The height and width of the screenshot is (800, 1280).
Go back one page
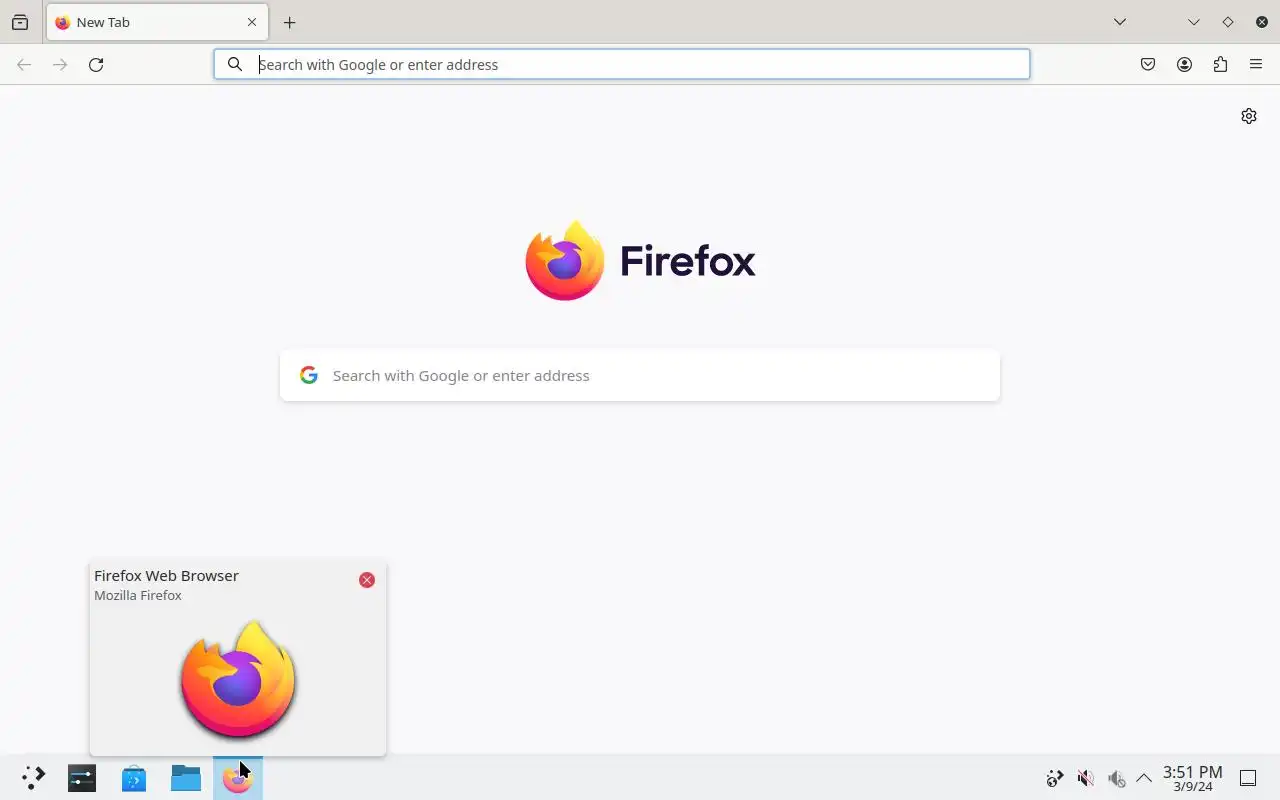coord(24,64)
